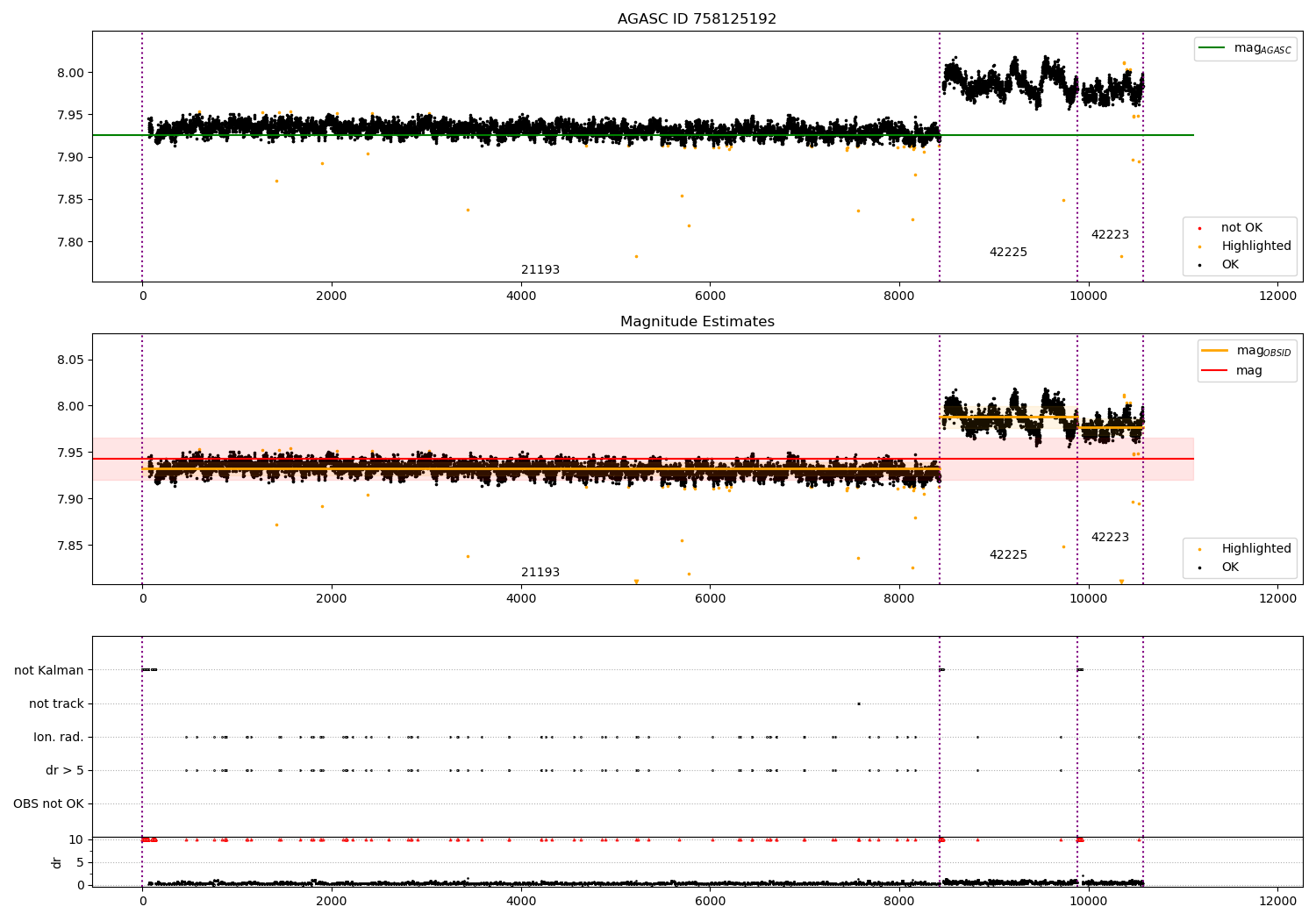Image resolution: width=1316 pixels, height=921 pixels.
Task: Select the mag AGASC legend entry label
Action: 1262,48
